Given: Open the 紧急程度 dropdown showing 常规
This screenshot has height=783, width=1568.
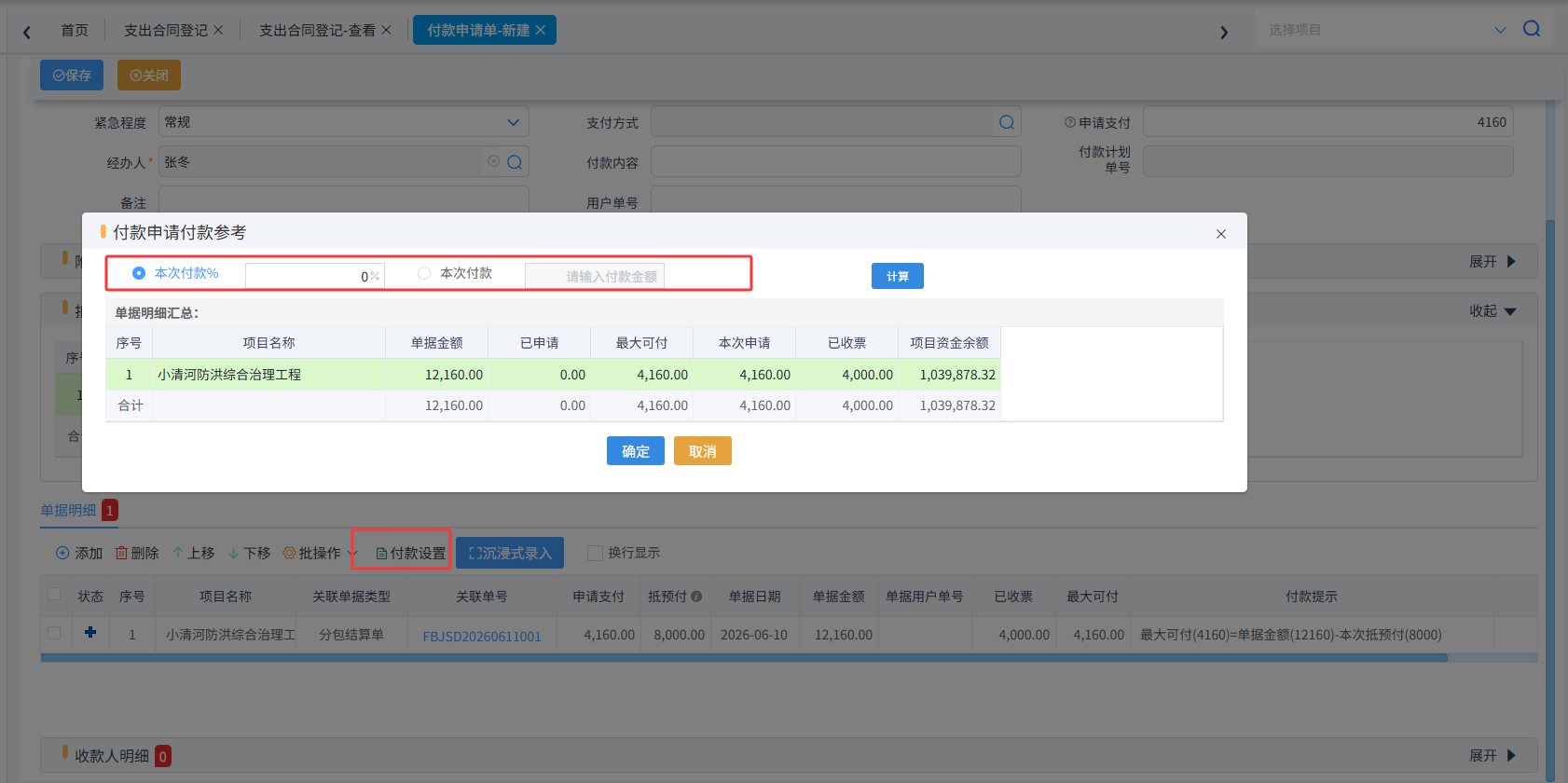Looking at the screenshot, I should pos(343,122).
